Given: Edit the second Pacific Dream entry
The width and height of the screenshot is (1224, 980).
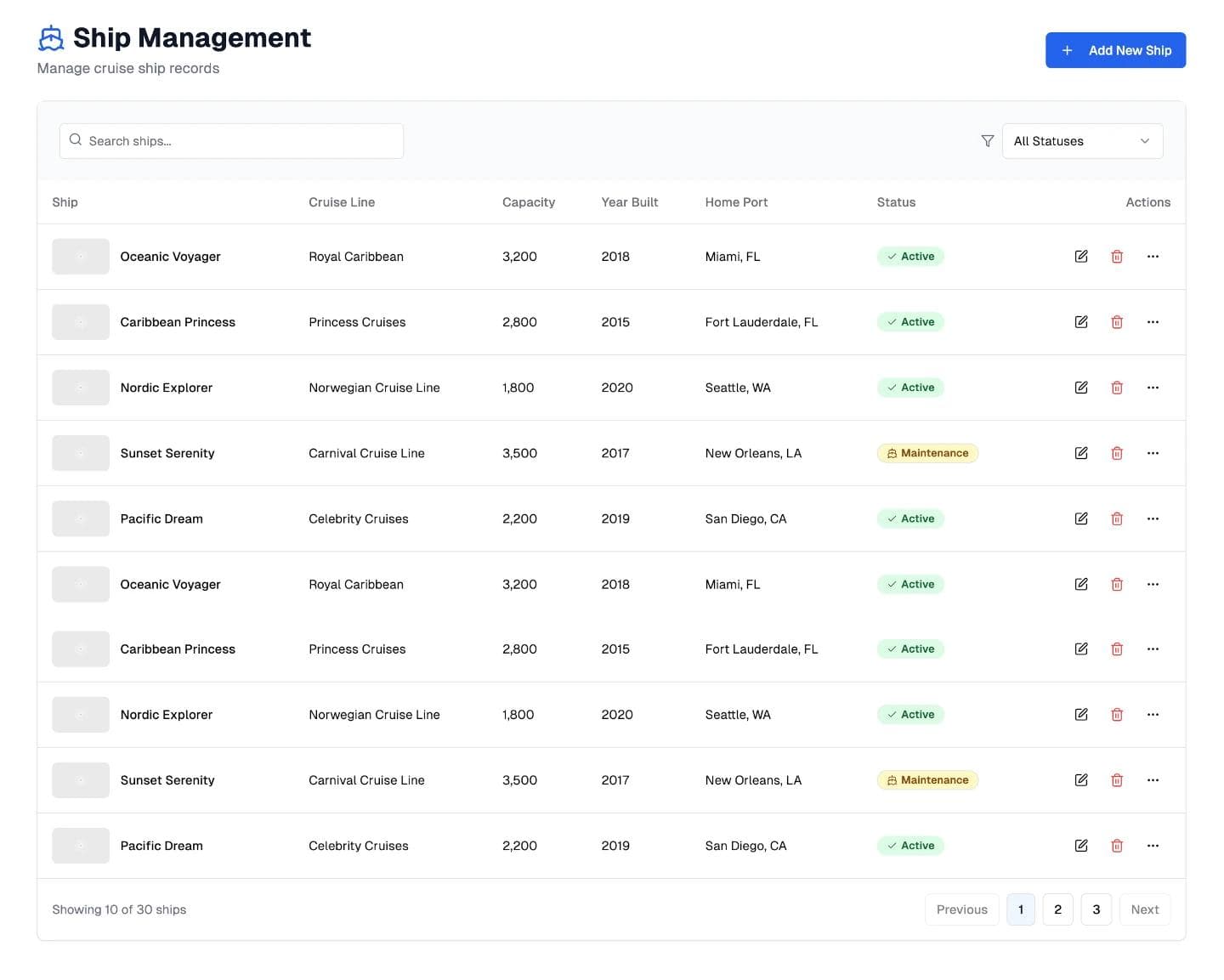Looking at the screenshot, I should click(x=1080, y=846).
